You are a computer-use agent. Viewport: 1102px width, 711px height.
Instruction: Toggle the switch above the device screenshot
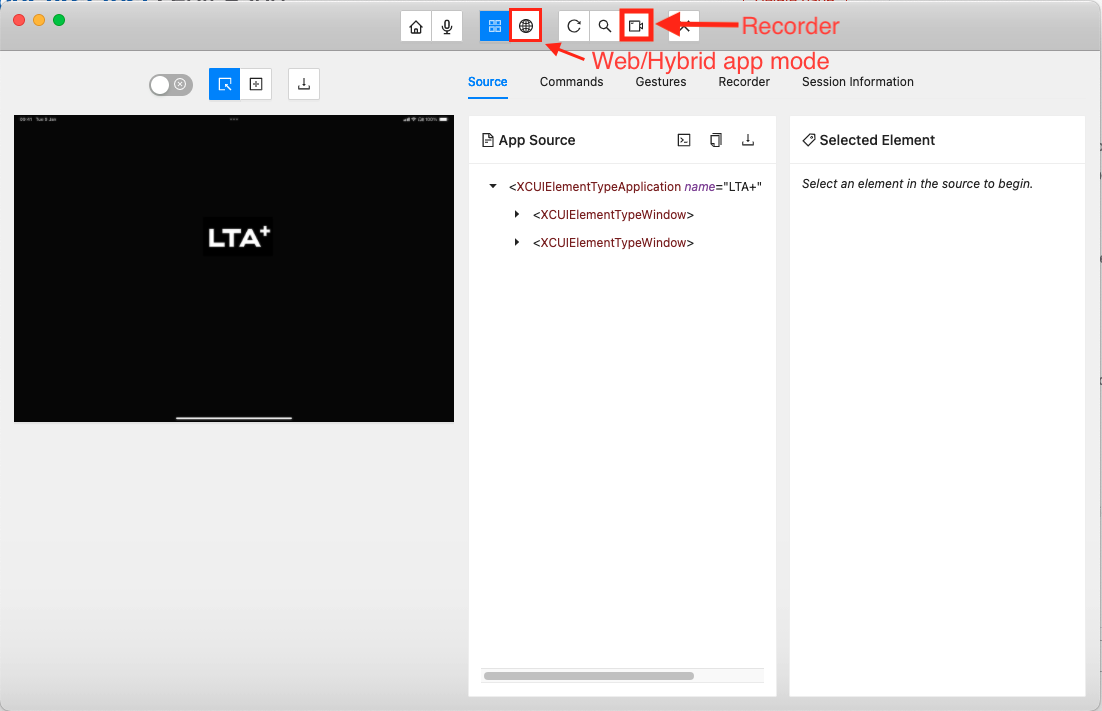(x=169, y=85)
